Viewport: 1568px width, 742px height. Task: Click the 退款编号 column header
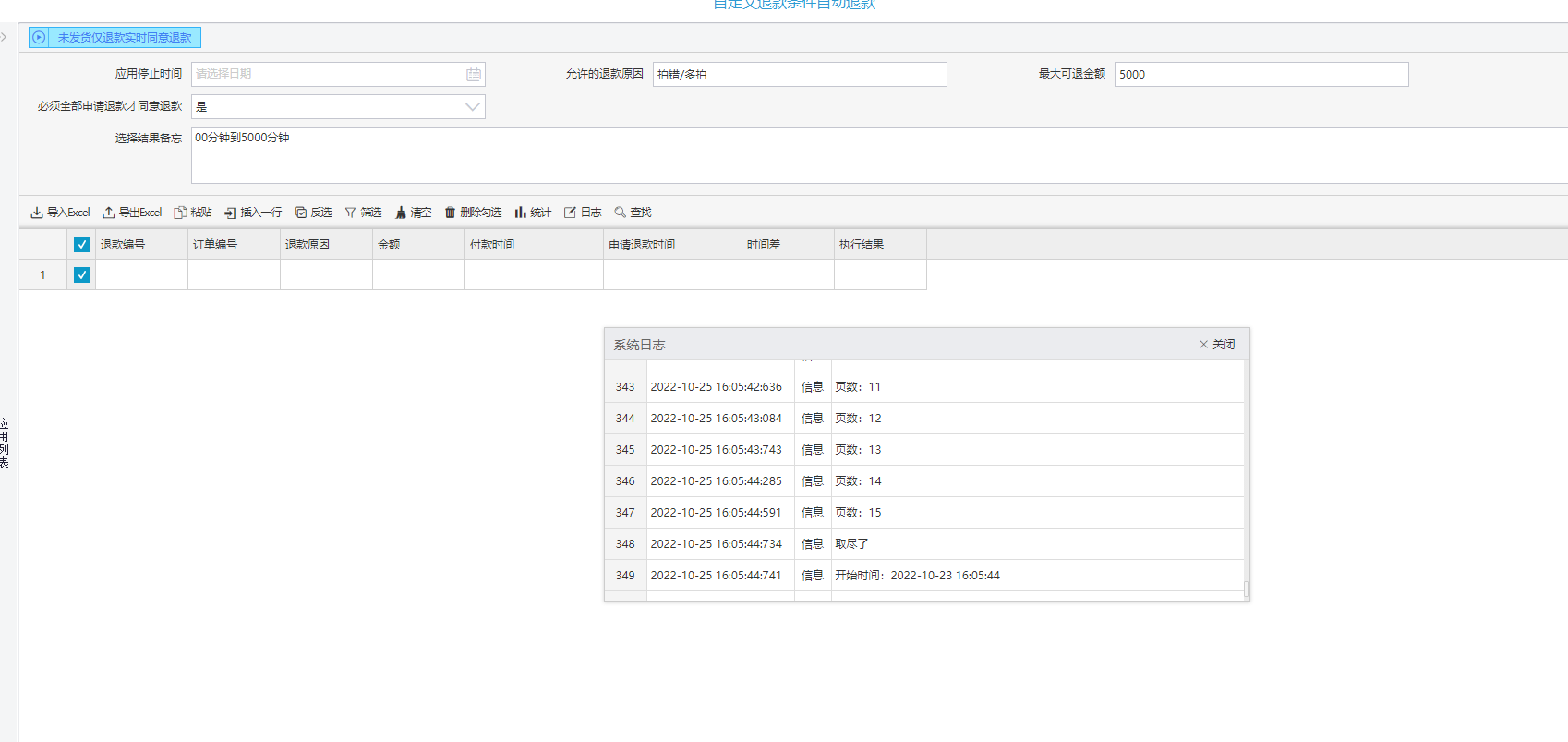[x=142, y=245]
